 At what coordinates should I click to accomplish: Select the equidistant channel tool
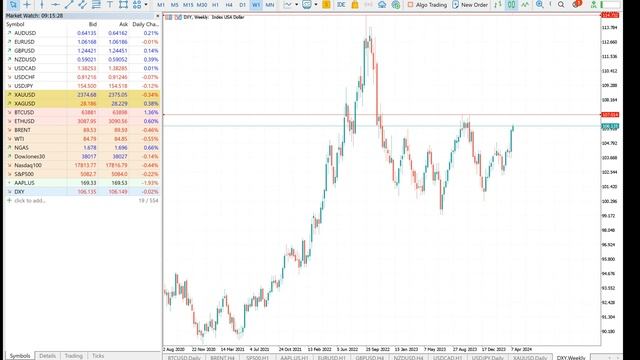click(x=82, y=4)
